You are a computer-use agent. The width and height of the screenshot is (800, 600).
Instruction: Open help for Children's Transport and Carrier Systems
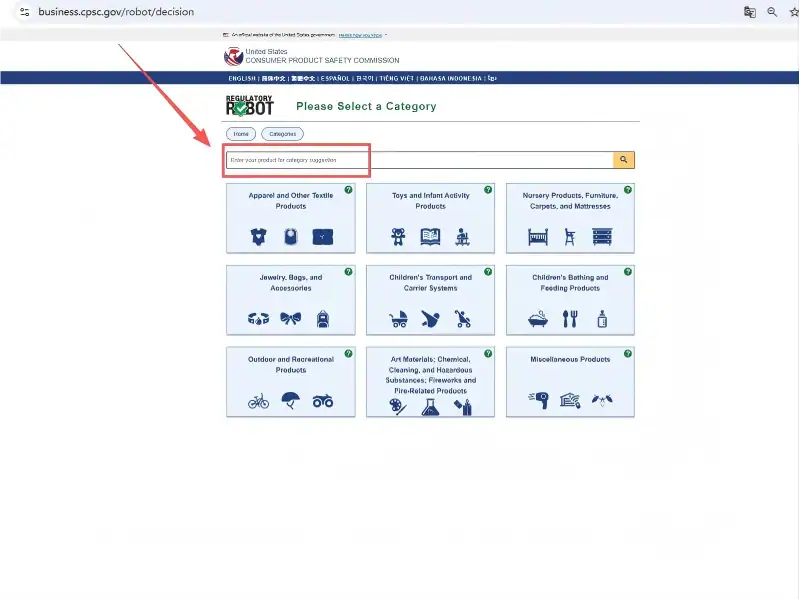(488, 272)
